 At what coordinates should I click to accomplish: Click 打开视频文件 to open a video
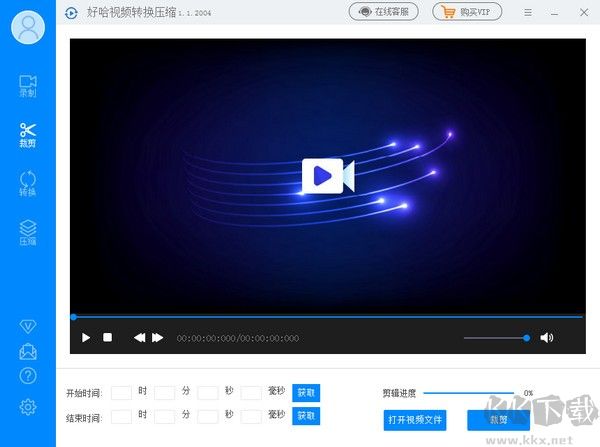[x=415, y=420]
